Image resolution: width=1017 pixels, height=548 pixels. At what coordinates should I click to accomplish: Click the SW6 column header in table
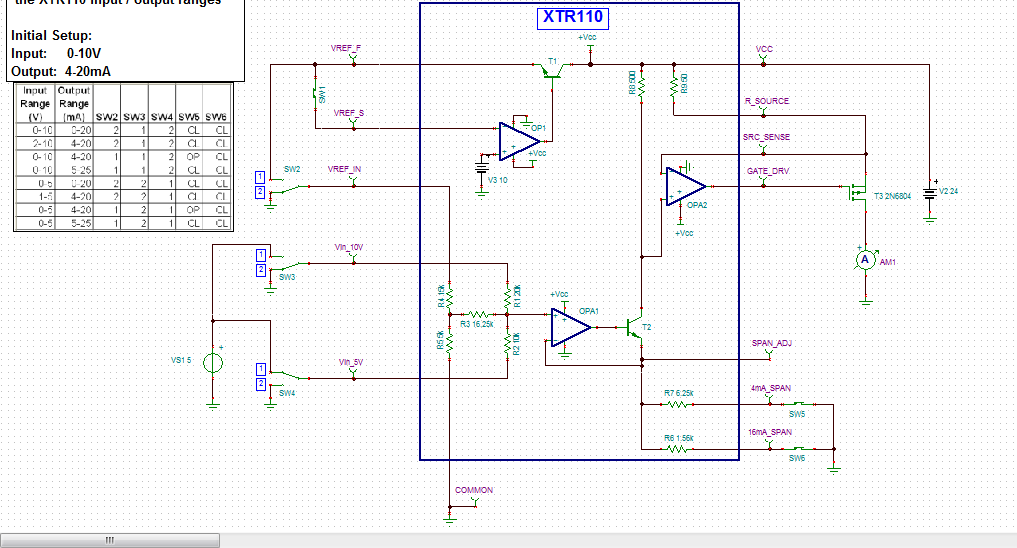(x=216, y=117)
